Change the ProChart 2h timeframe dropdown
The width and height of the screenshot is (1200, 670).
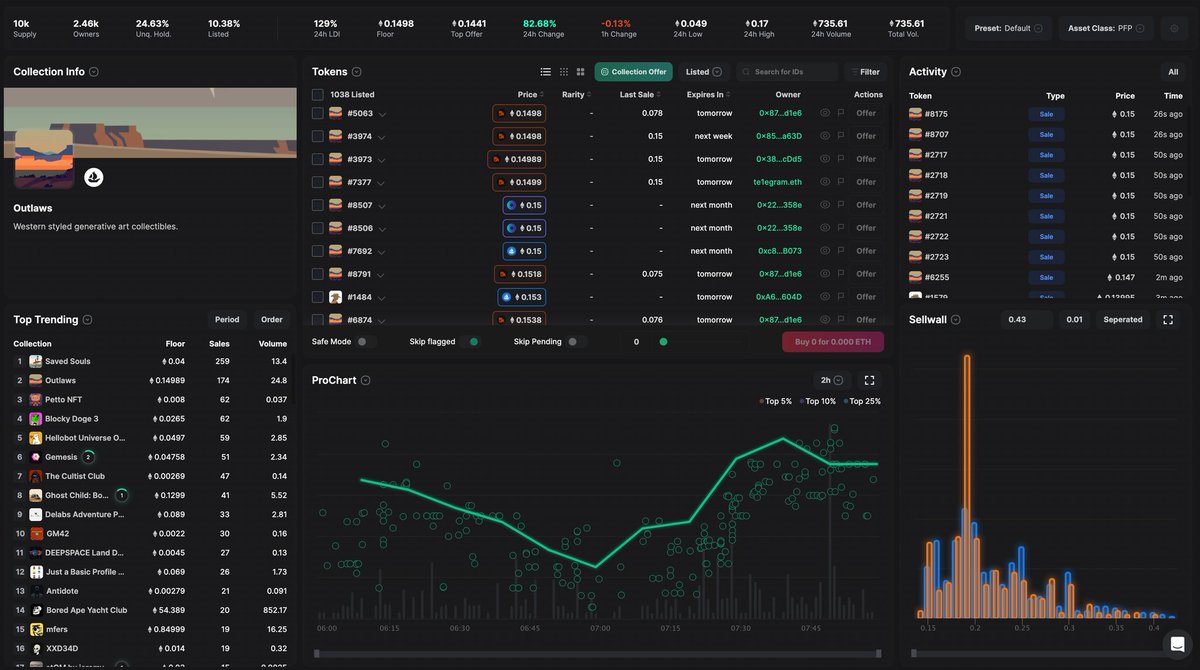[832, 380]
